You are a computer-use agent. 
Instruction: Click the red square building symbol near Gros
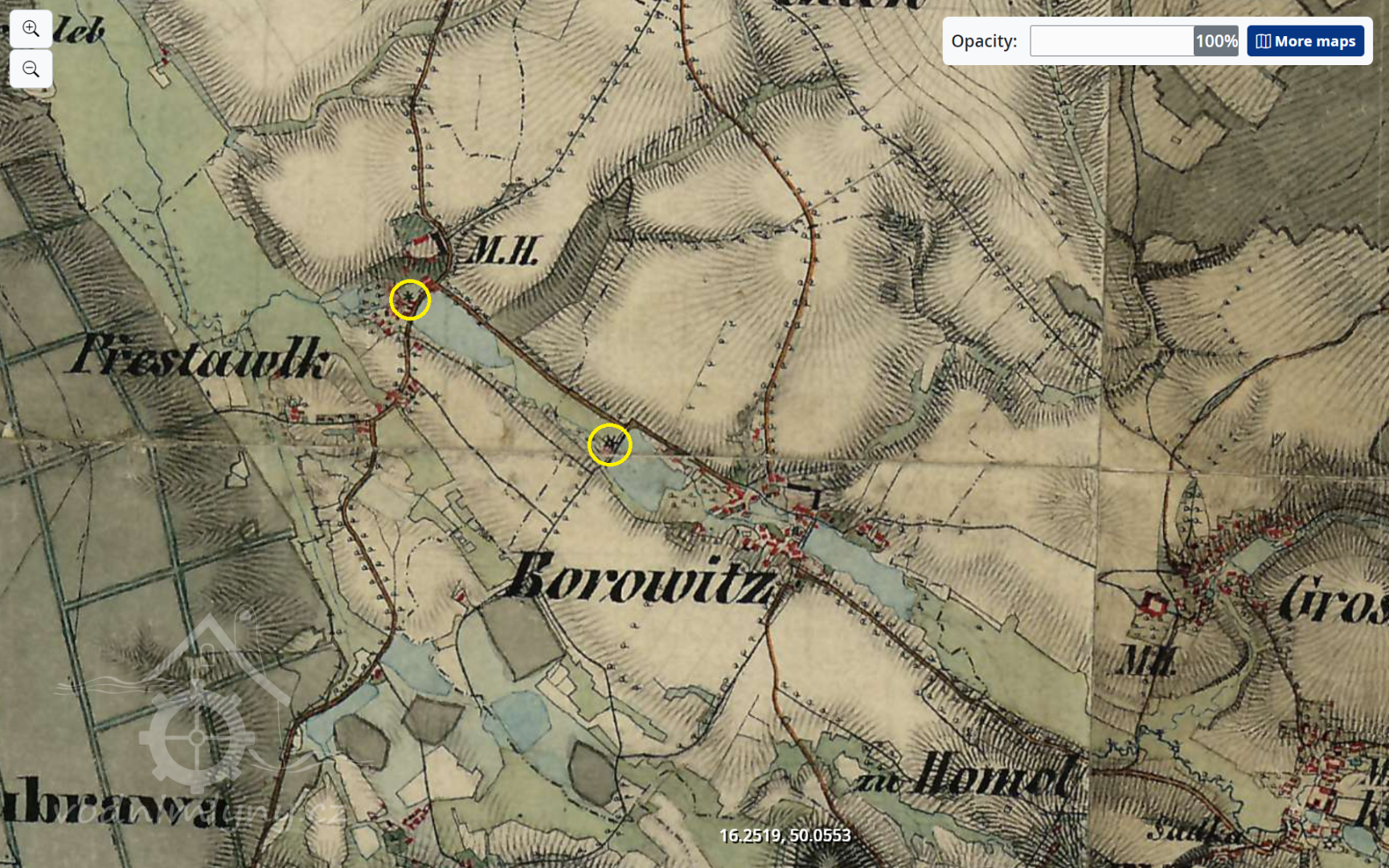[1155, 604]
